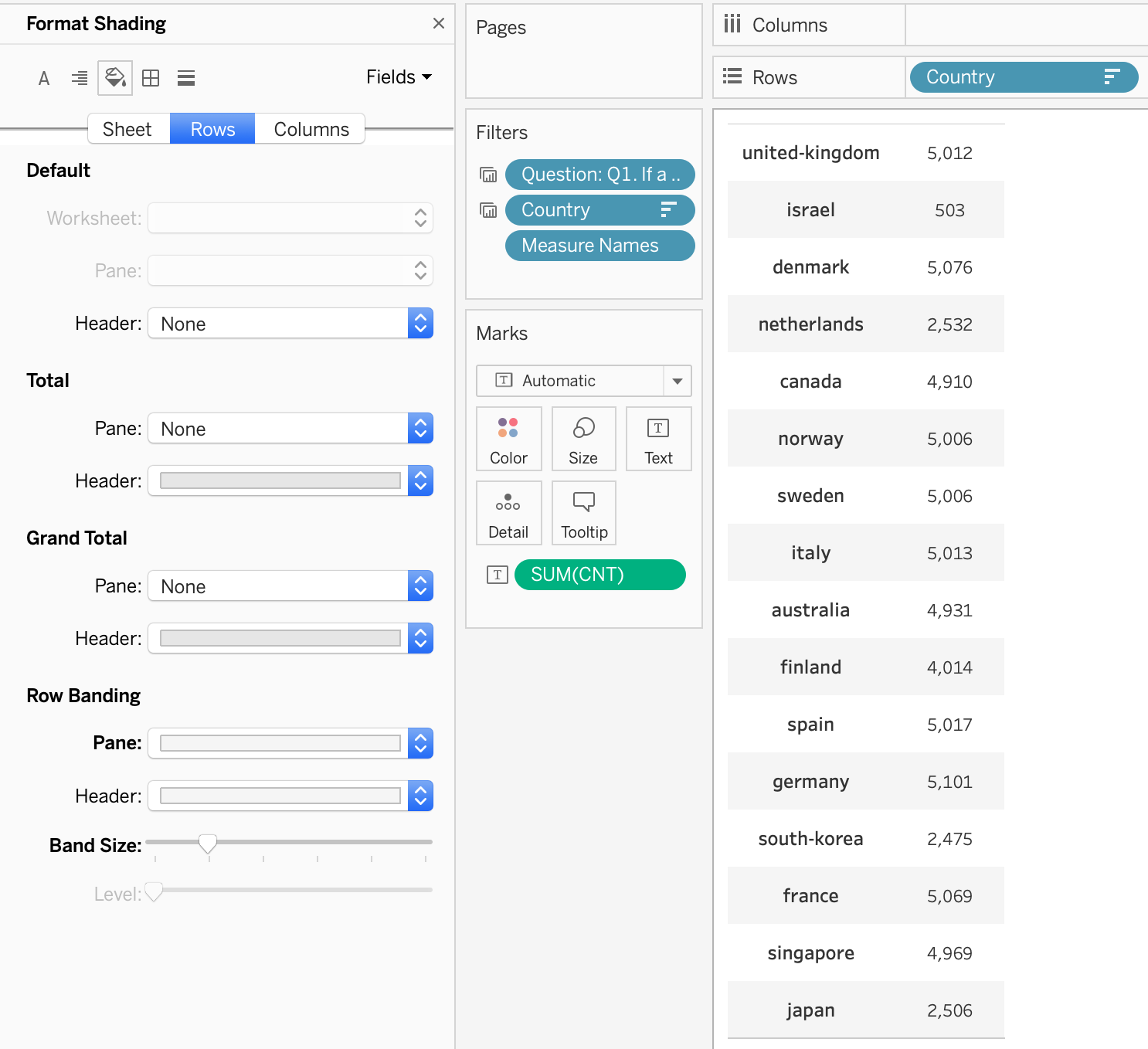Image resolution: width=1148 pixels, height=1049 pixels.
Task: Open Default Header shading dropdown
Action: [x=290, y=324]
